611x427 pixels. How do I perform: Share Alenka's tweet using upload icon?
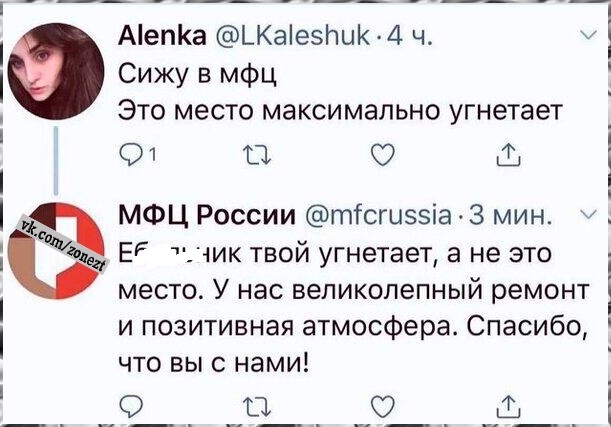pyautogui.click(x=509, y=155)
